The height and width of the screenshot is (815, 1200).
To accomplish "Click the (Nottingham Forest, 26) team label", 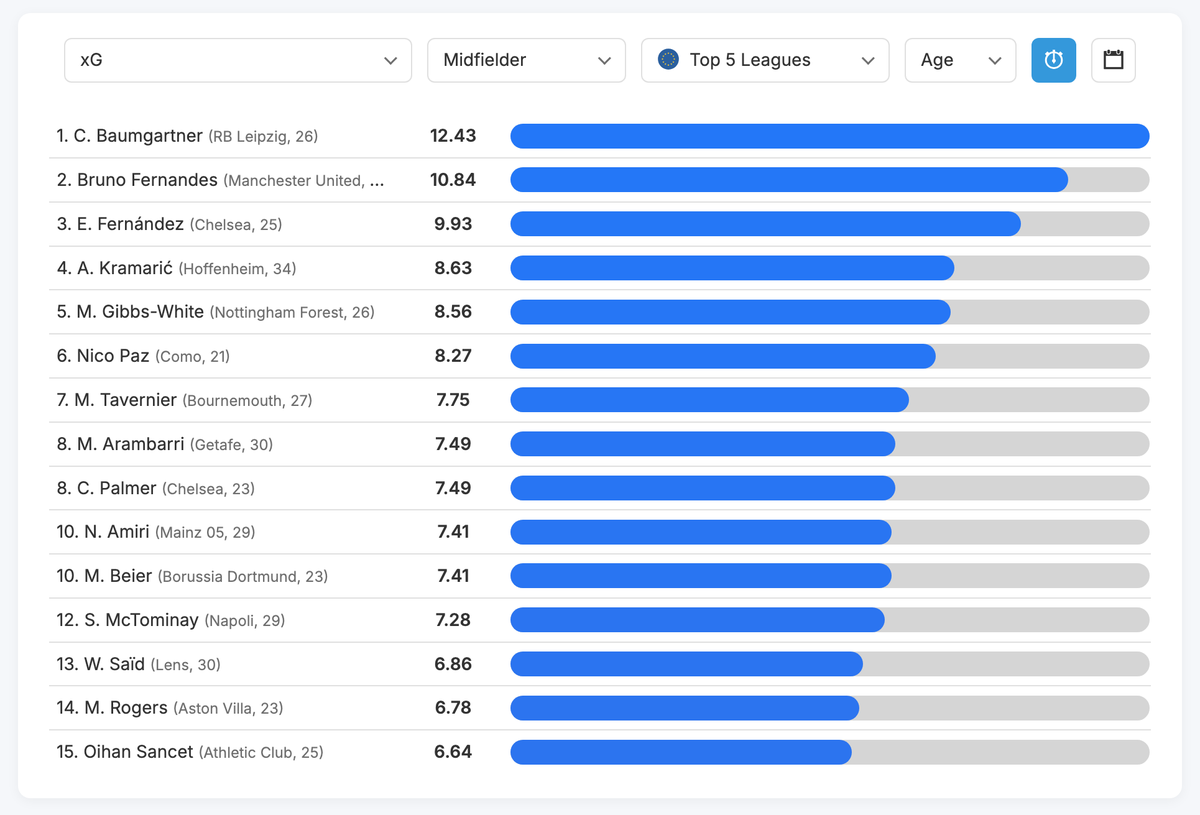I will tap(292, 313).
